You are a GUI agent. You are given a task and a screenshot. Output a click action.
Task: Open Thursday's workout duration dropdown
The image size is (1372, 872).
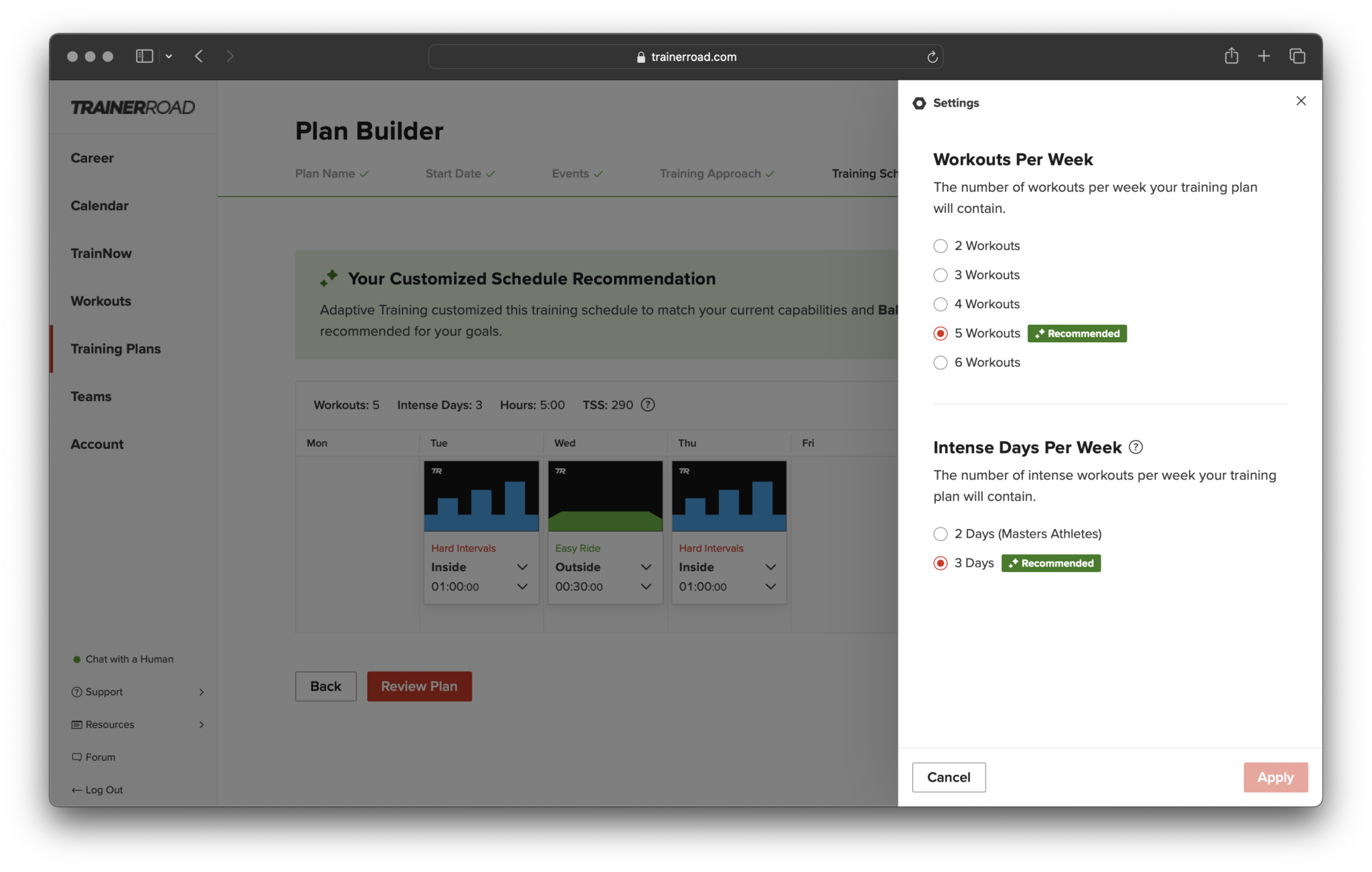tap(770, 587)
